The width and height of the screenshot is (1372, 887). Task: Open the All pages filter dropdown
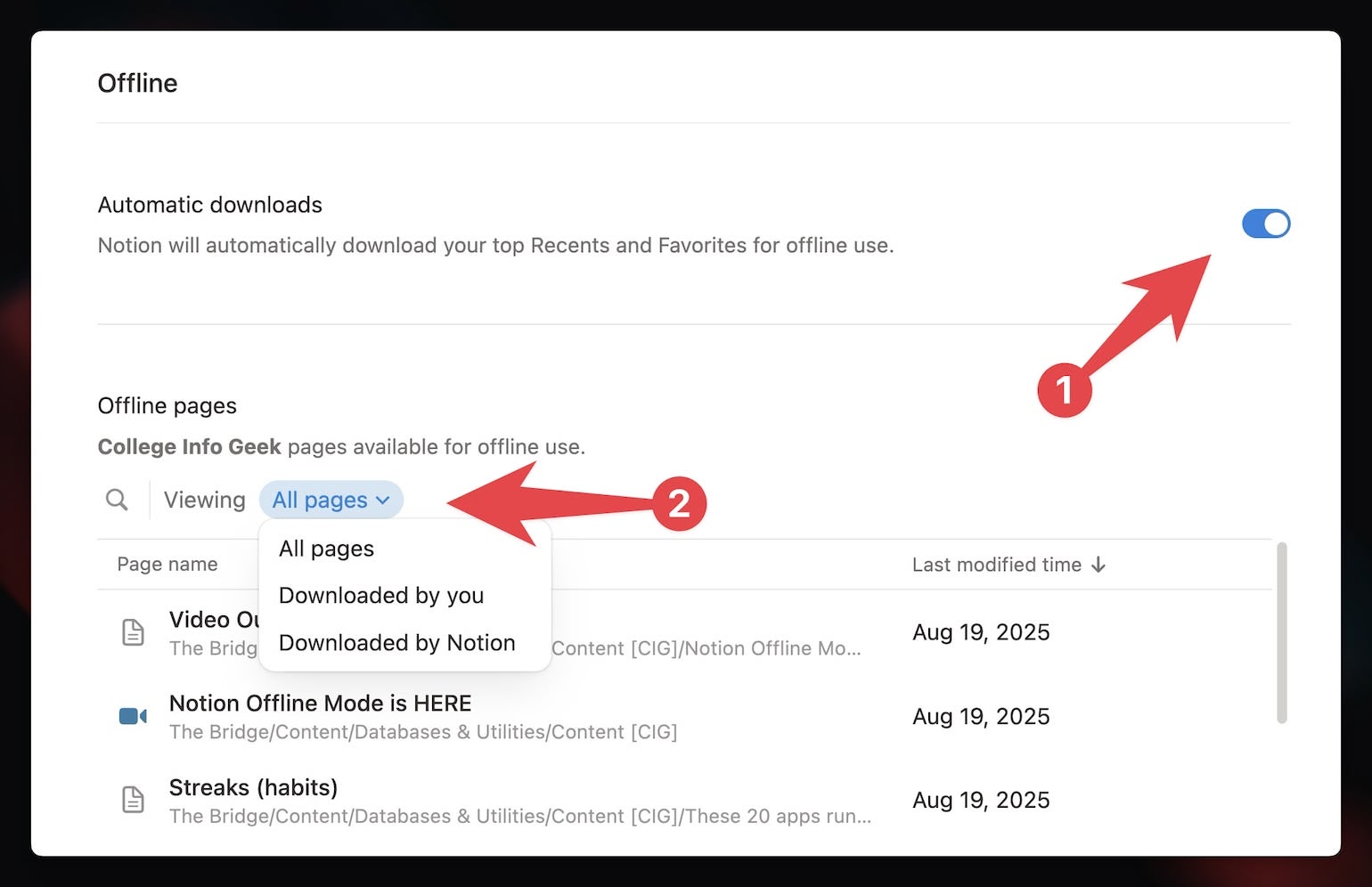[331, 500]
